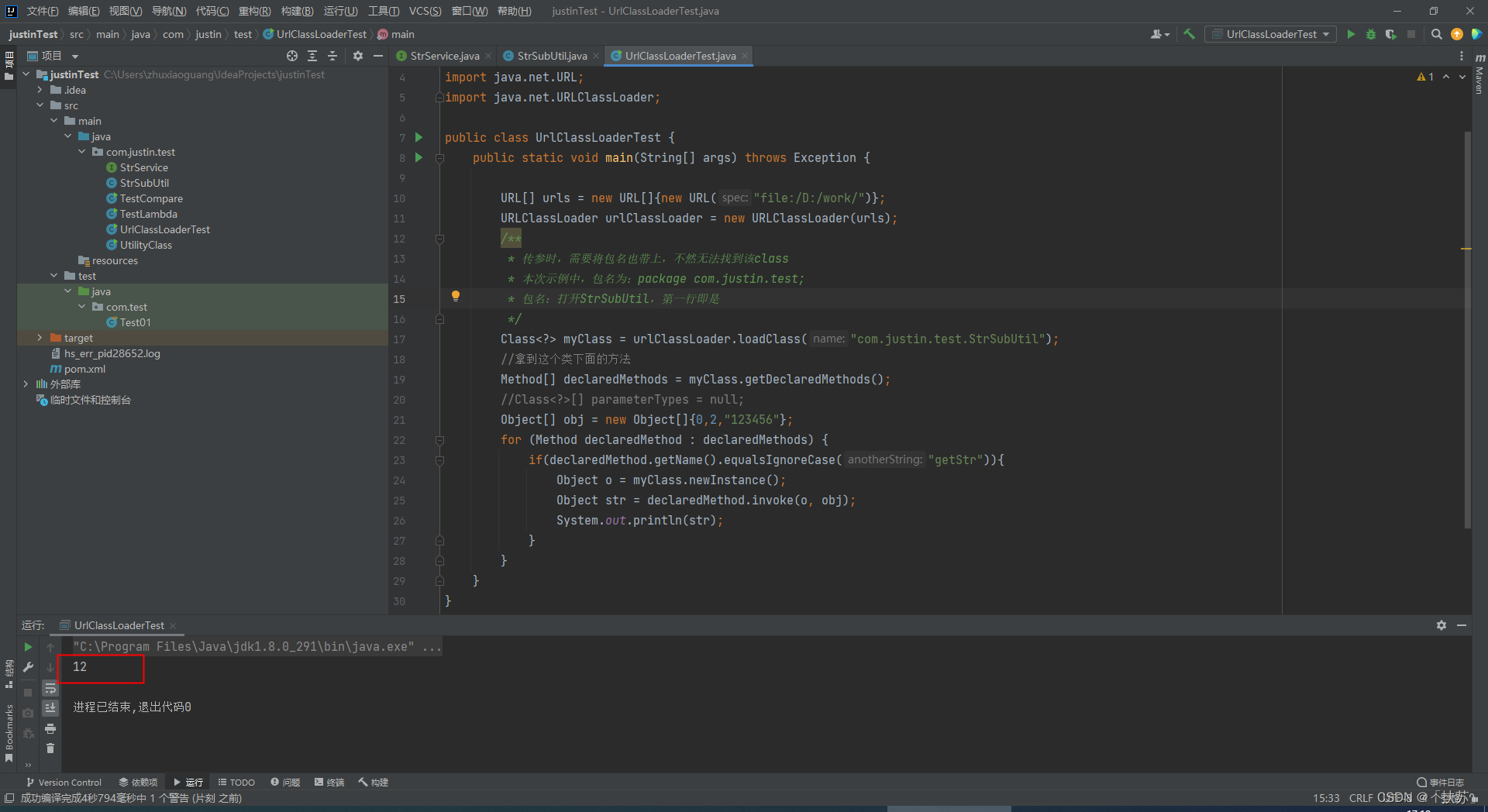Toggle scroll-to-end in the run console

click(50, 708)
